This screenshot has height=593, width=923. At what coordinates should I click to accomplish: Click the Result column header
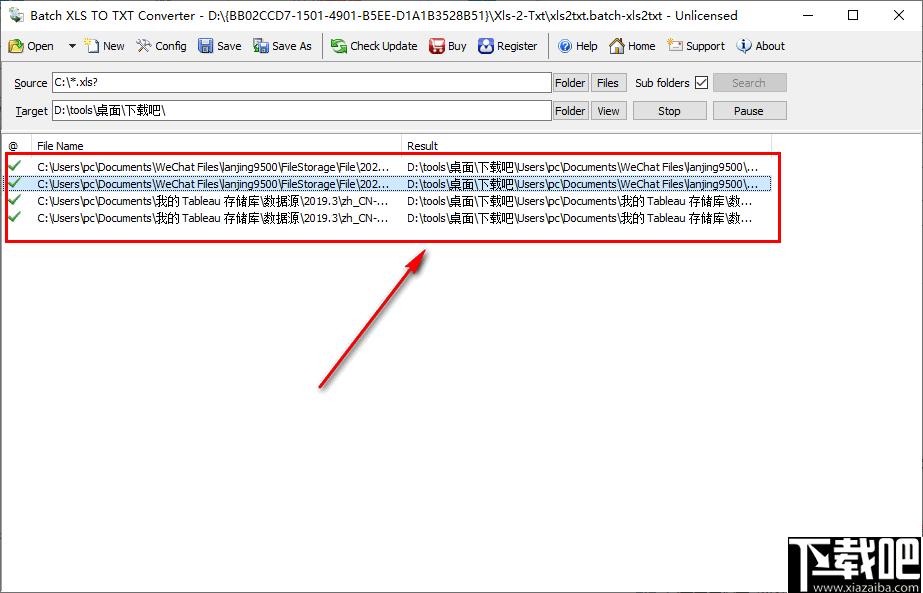tap(586, 145)
